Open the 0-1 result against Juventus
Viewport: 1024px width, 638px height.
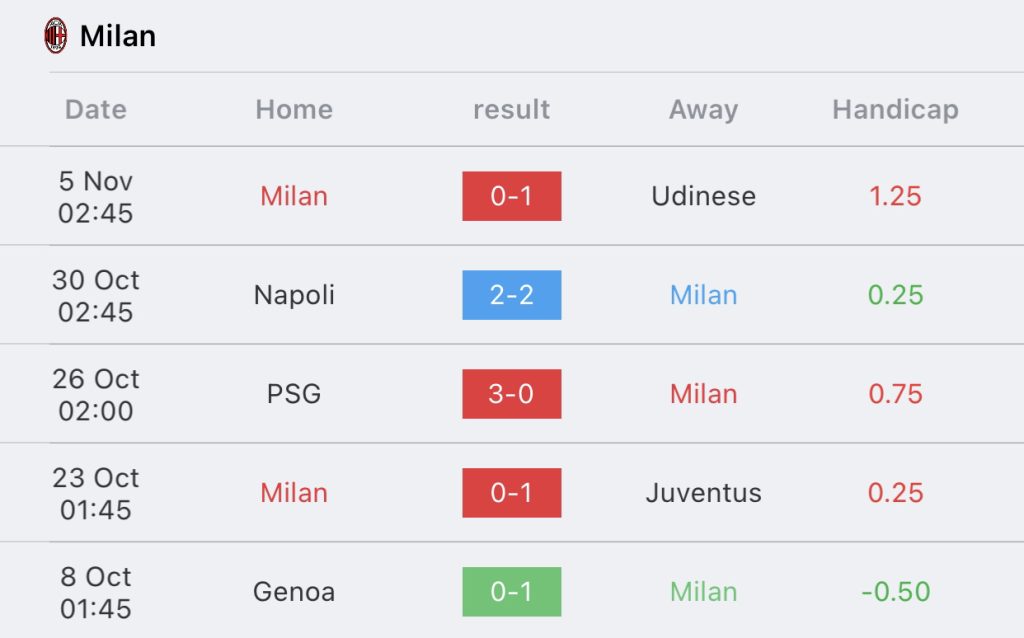(x=511, y=493)
